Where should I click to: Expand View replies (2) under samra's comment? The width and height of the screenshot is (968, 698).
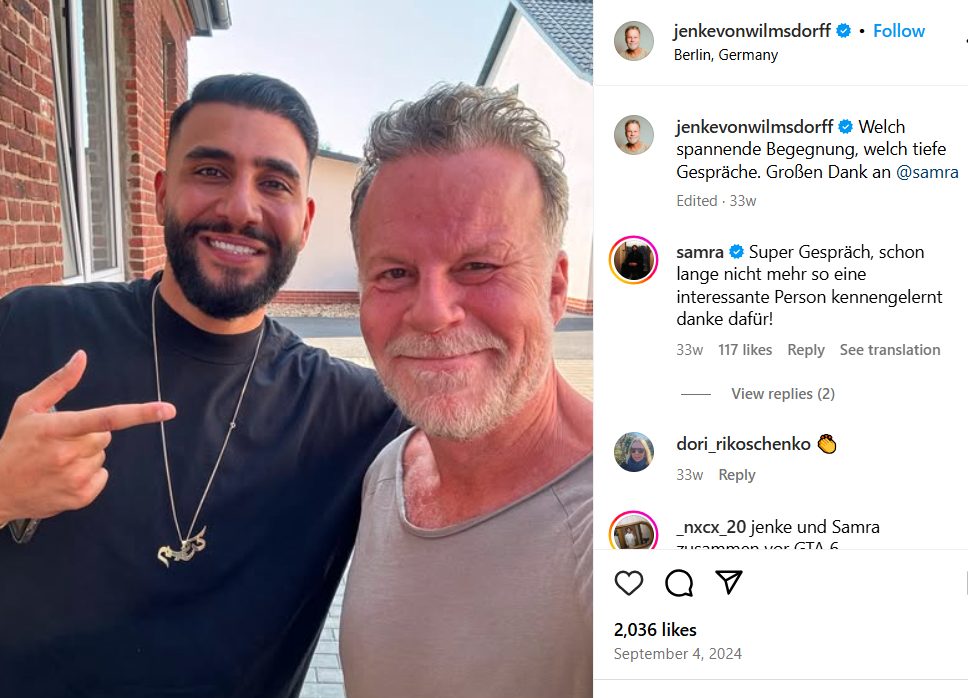(x=783, y=394)
